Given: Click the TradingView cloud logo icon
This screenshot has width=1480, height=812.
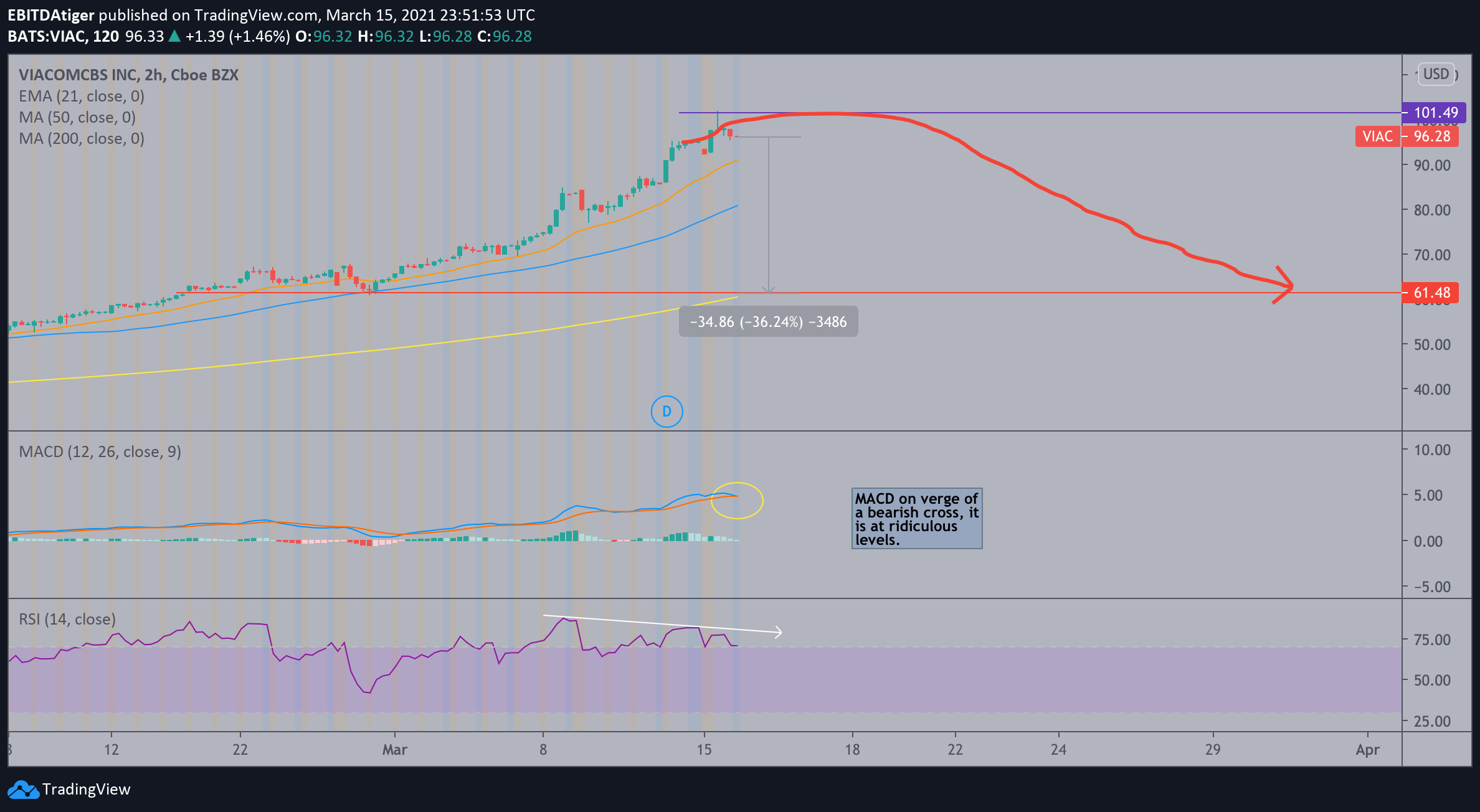Looking at the screenshot, I should [24, 790].
